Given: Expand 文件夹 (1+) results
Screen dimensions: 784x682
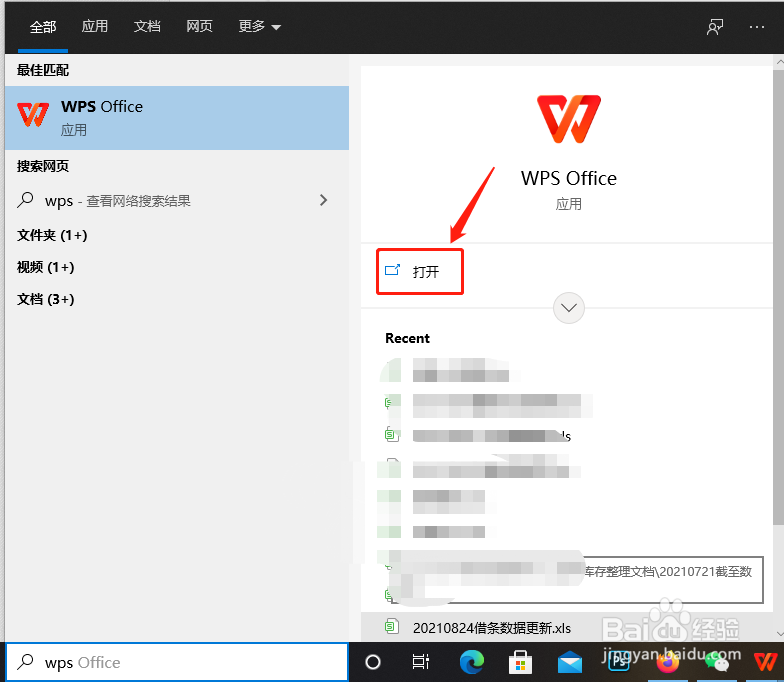Looking at the screenshot, I should click(52, 235).
